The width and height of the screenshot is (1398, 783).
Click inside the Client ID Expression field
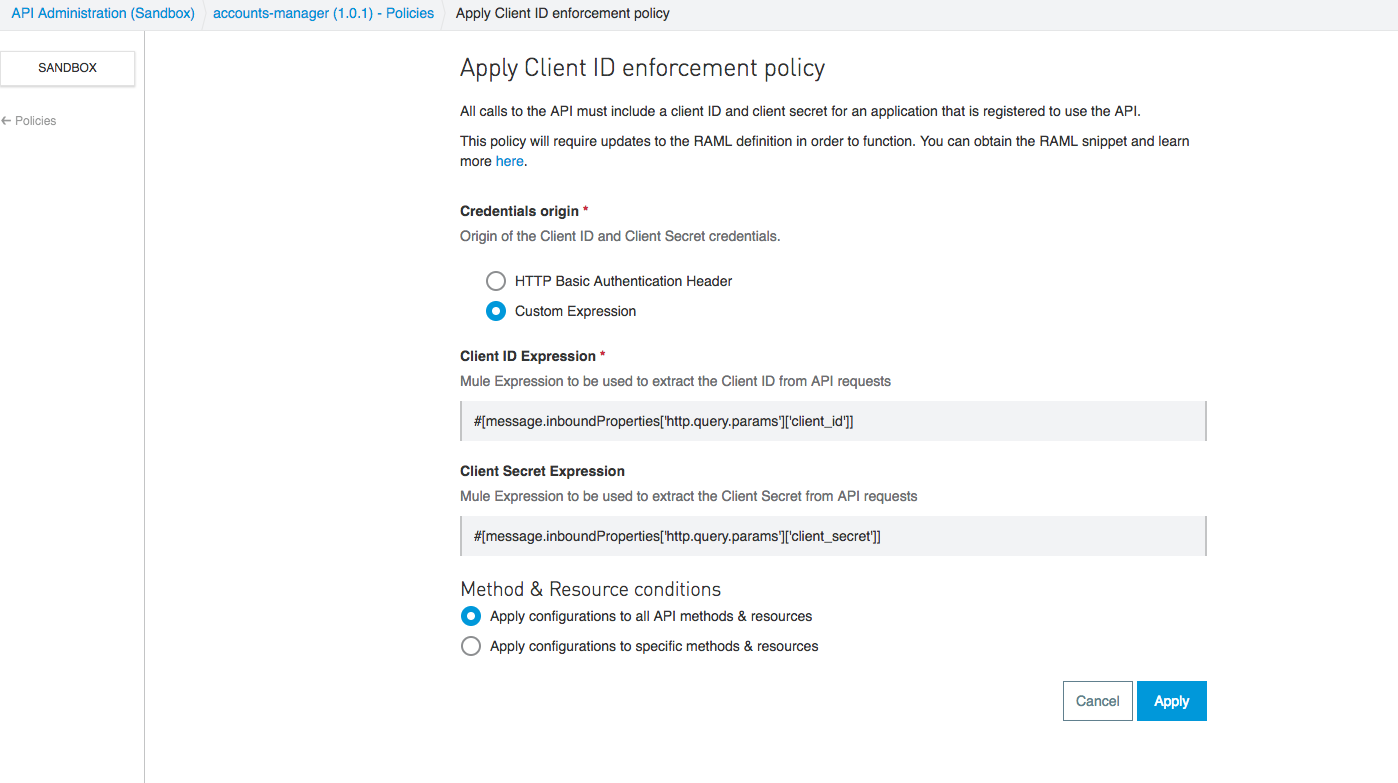coord(833,421)
